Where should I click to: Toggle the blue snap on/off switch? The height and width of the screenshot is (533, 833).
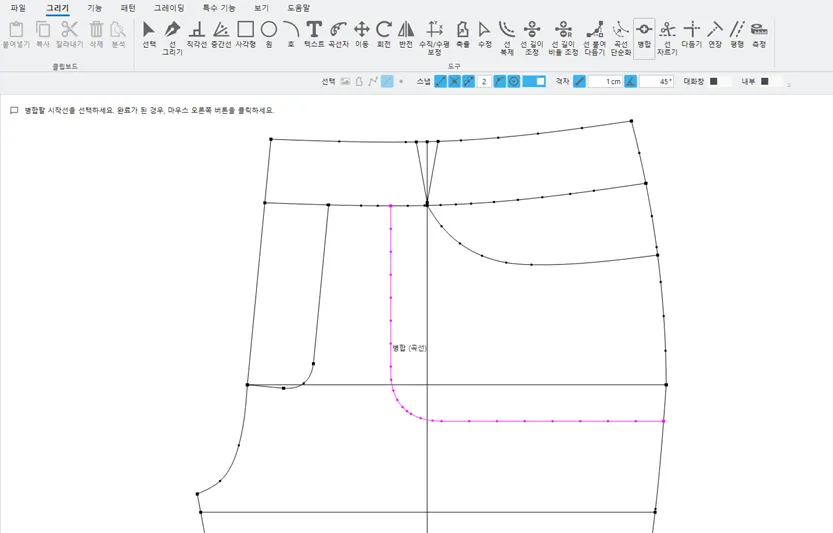534,81
